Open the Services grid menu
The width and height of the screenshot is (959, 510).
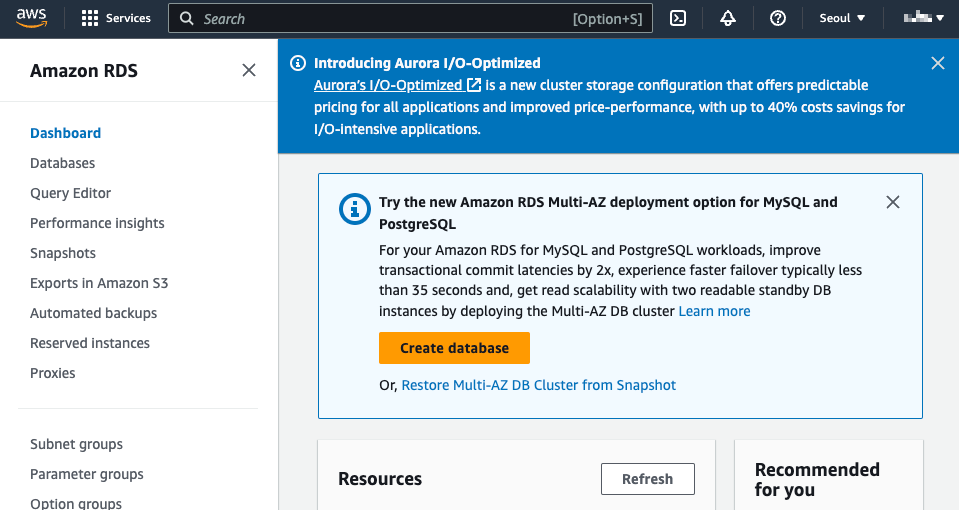(90, 18)
